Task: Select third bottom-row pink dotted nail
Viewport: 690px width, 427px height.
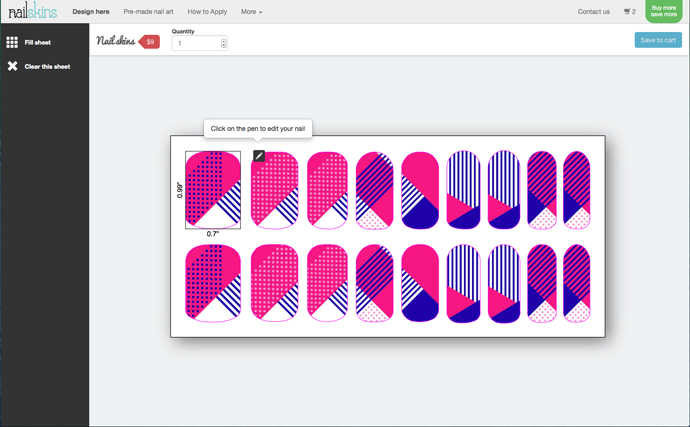Action: 327,283
